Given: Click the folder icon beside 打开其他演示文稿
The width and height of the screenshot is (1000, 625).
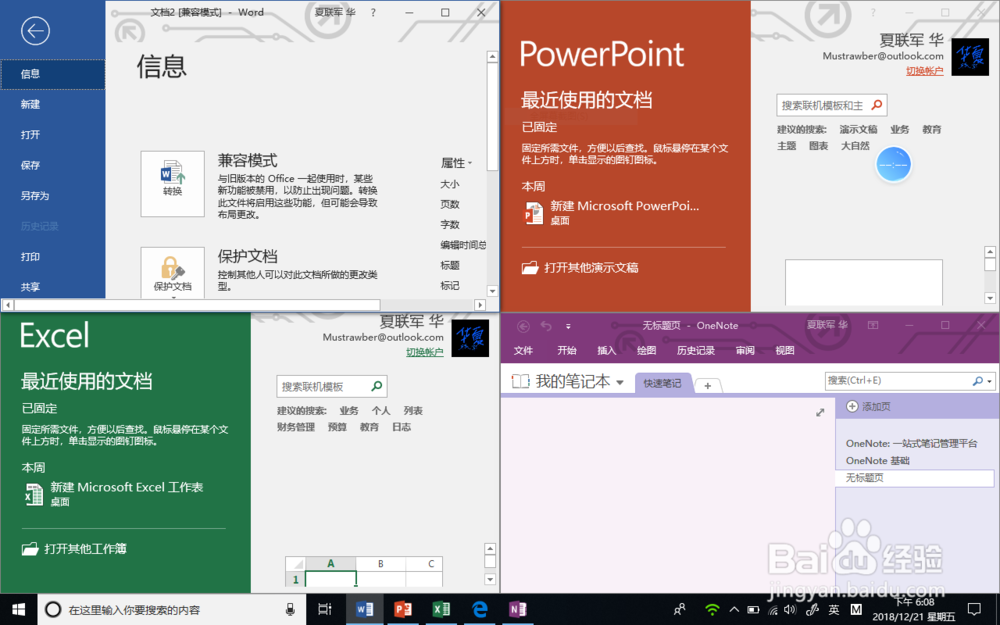Looking at the screenshot, I should (530, 268).
